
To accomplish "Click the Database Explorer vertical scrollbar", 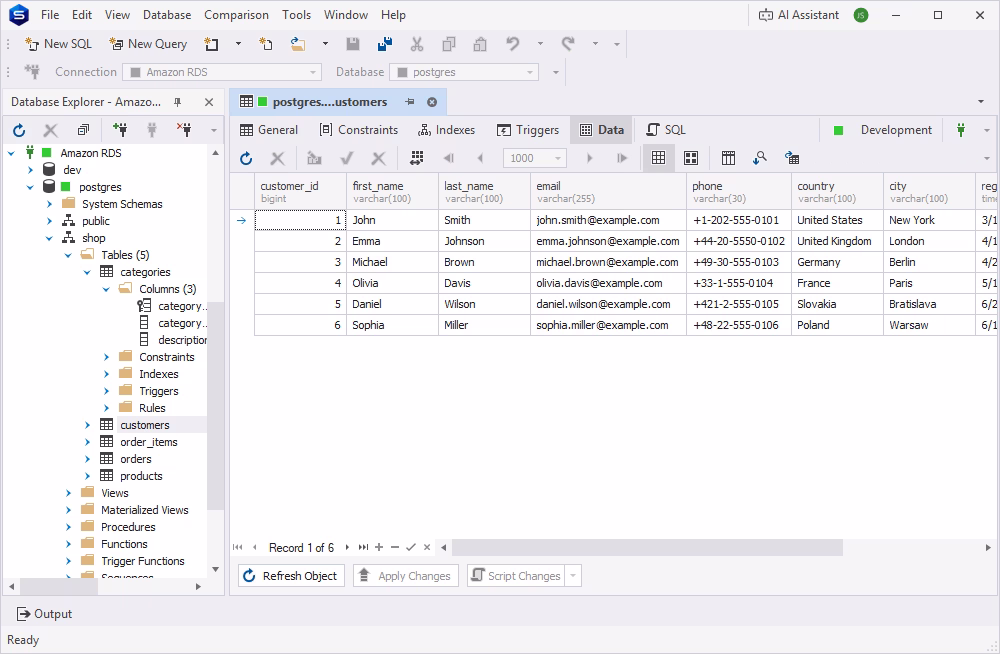I will click(x=216, y=406).
